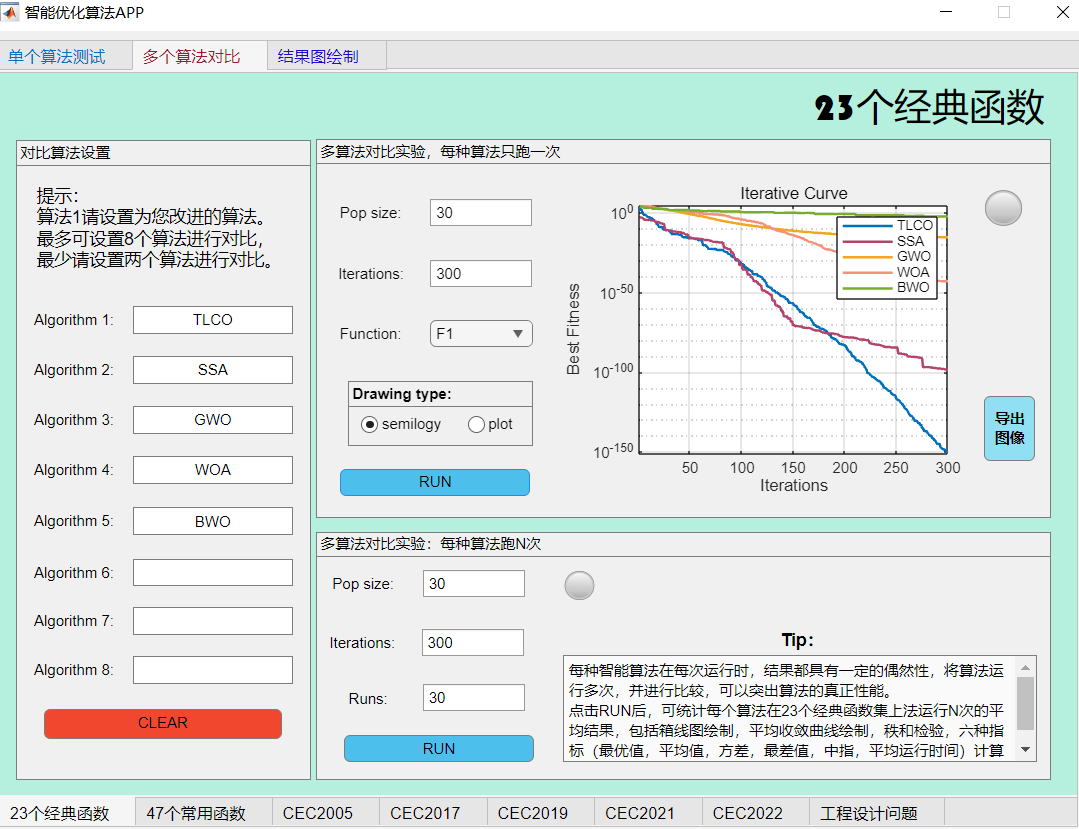Screen dimensions: 1079x829
Task: Click the 导出图像 export button
Action: (1009, 428)
